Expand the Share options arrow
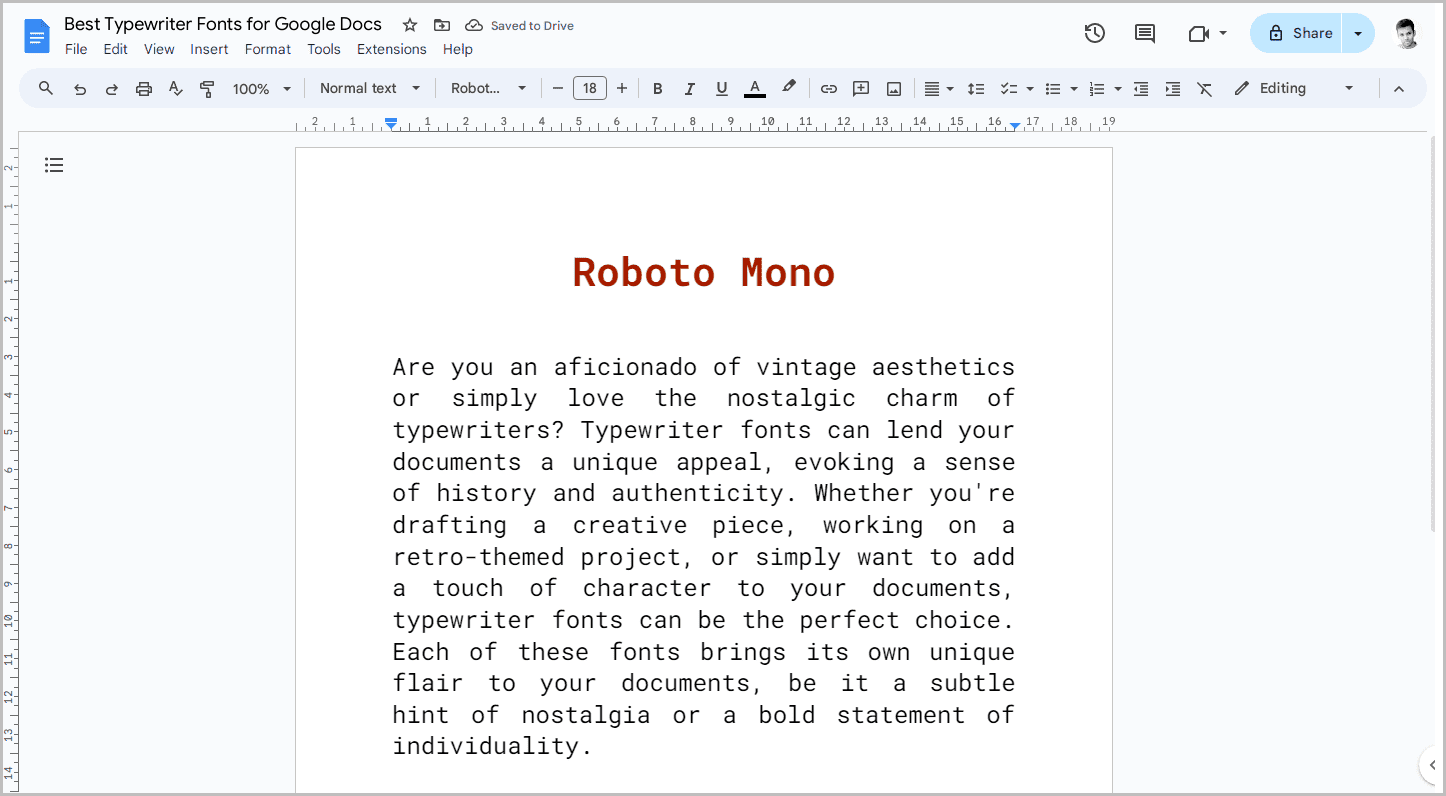This screenshot has width=1446, height=796. (1358, 33)
